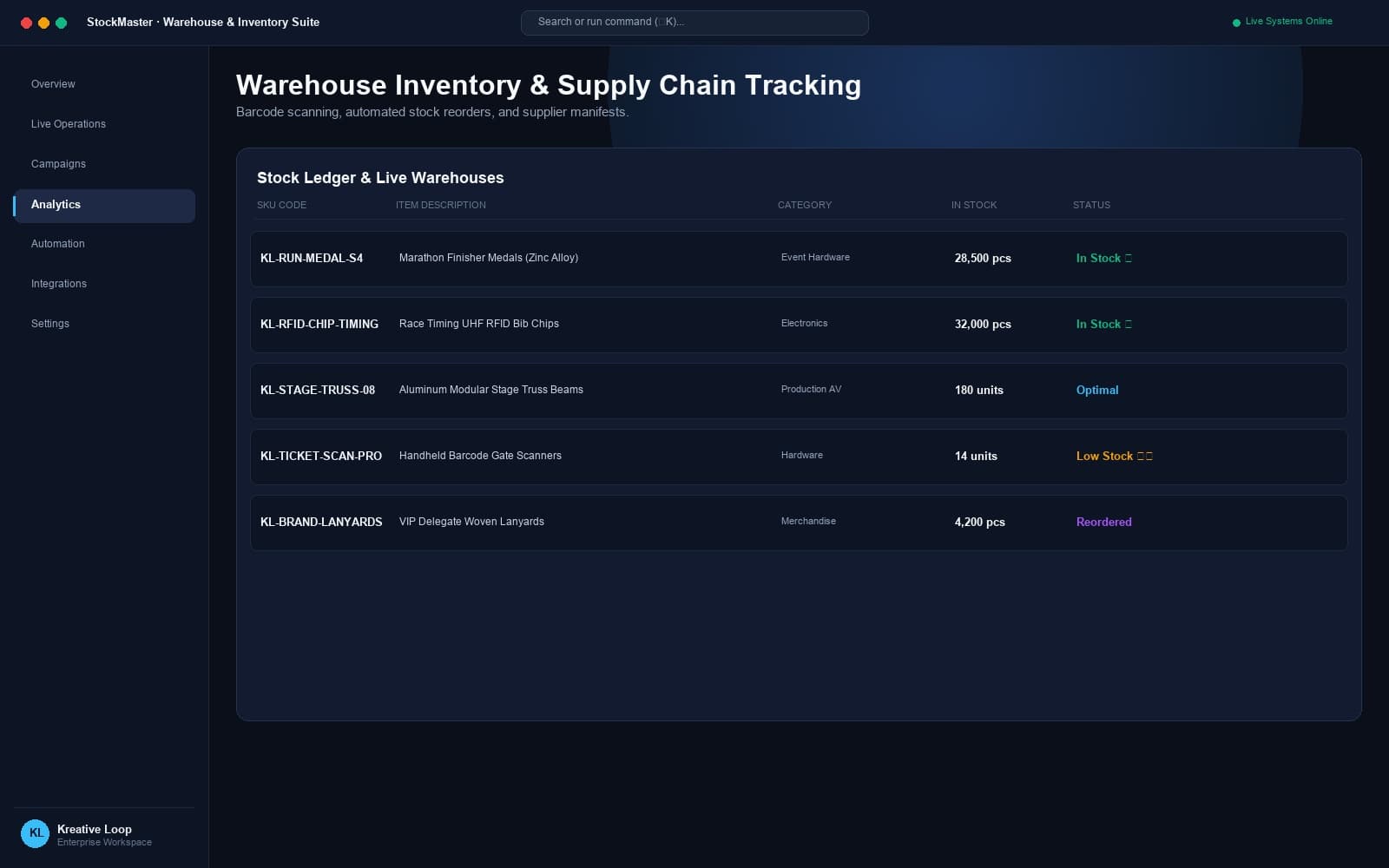This screenshot has width=1389, height=868.
Task: Click VIP Delegate Woven Lanyards
Action: pyautogui.click(x=471, y=522)
